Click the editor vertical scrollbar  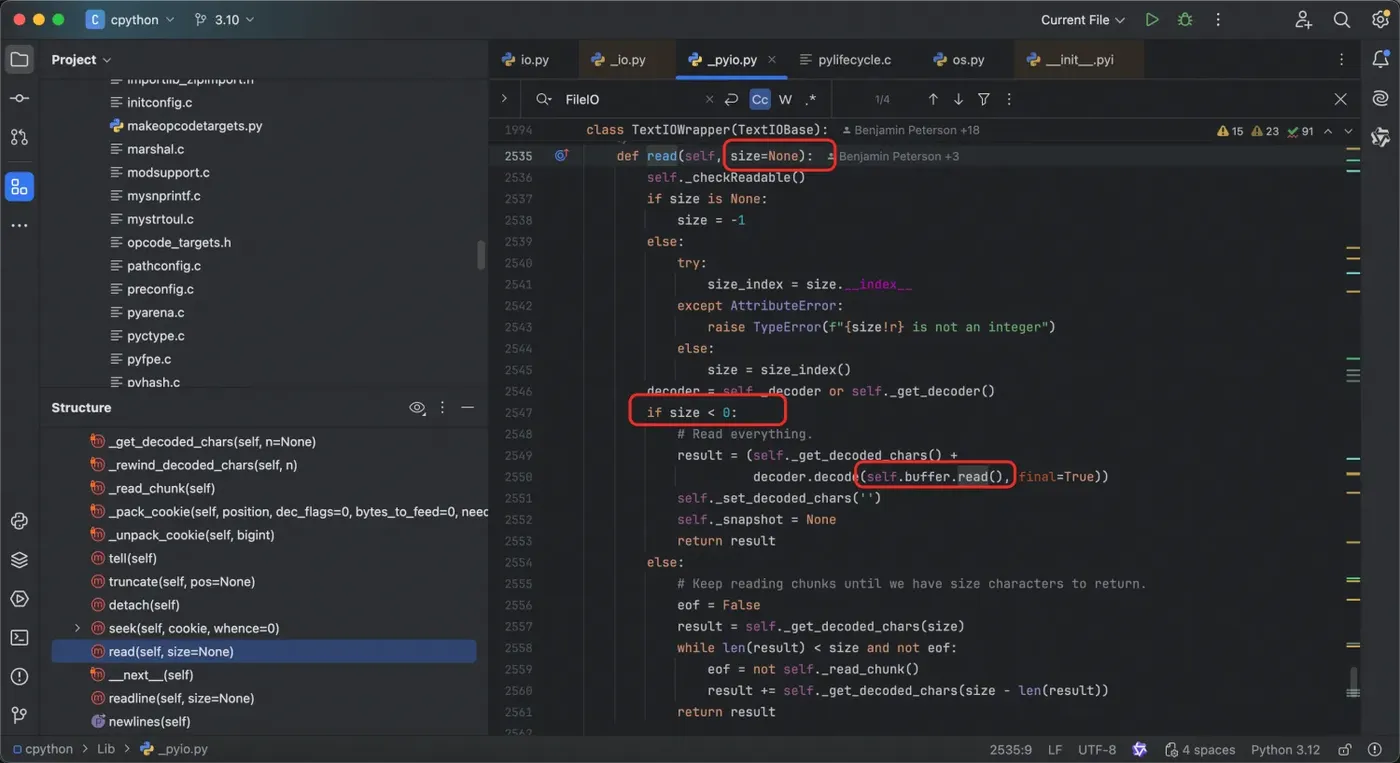[1354, 681]
